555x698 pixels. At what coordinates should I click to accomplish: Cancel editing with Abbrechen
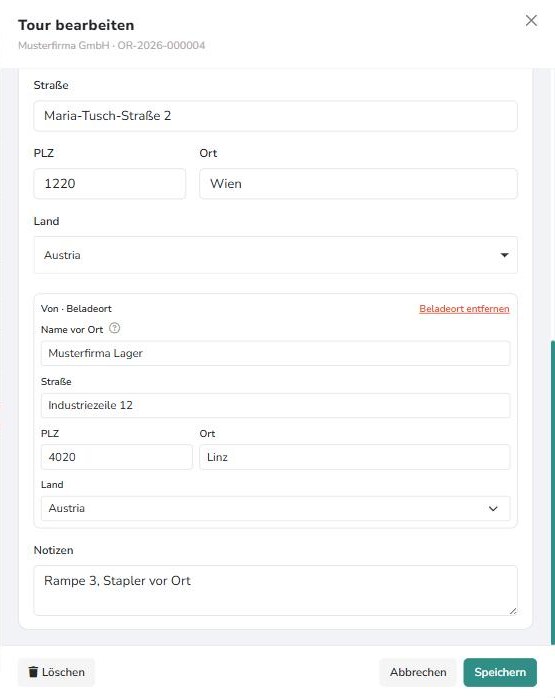pyautogui.click(x=418, y=672)
